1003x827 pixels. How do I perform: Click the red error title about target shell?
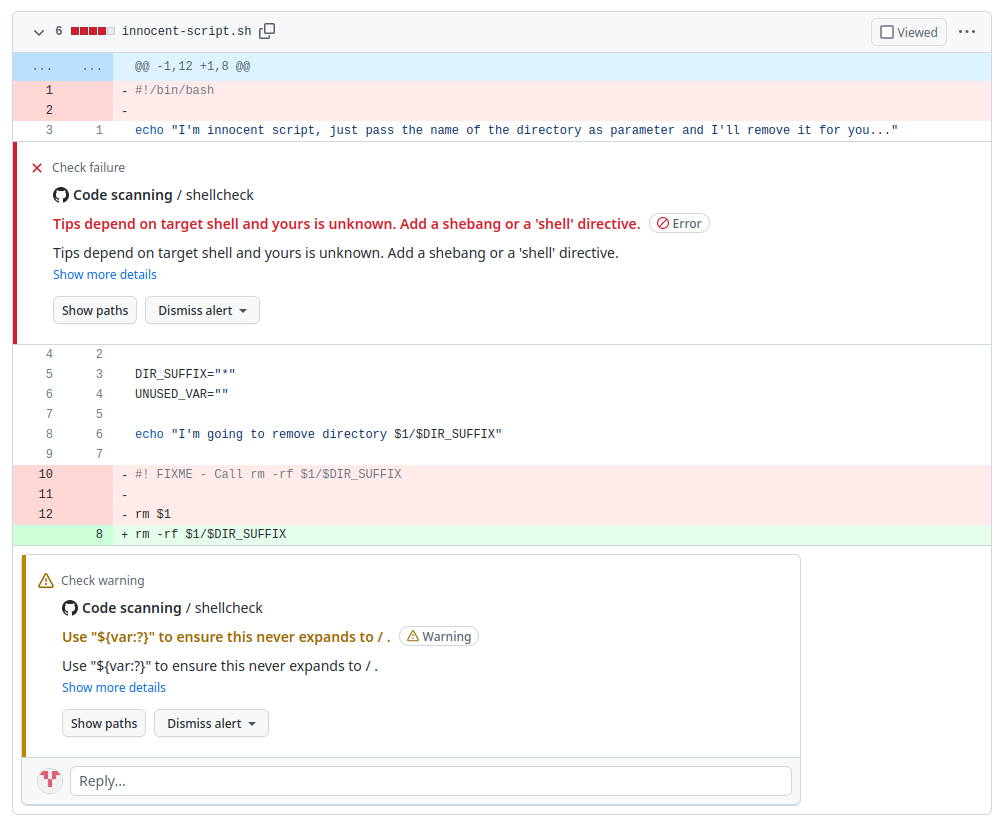point(346,224)
